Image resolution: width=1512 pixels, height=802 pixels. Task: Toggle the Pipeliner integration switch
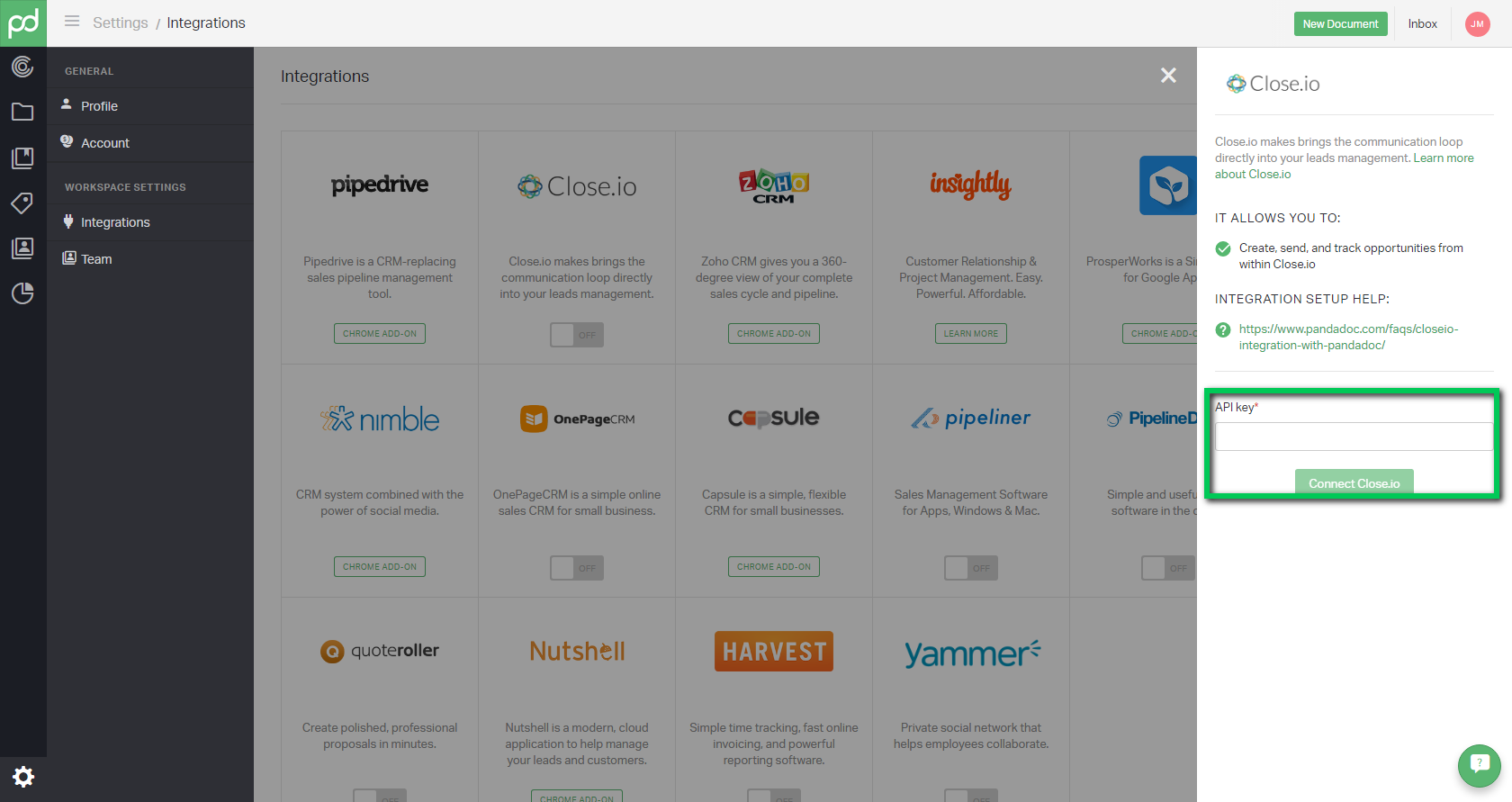[971, 568]
